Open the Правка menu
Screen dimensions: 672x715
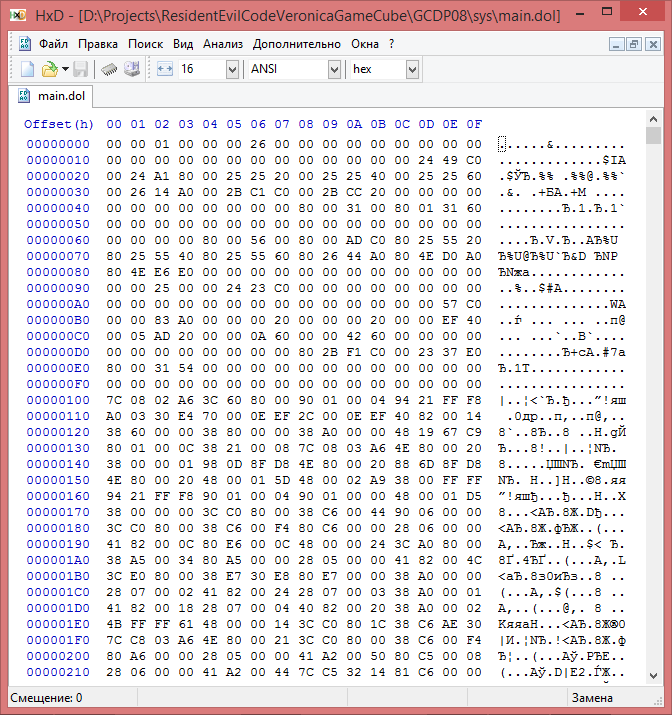pyautogui.click(x=98, y=44)
